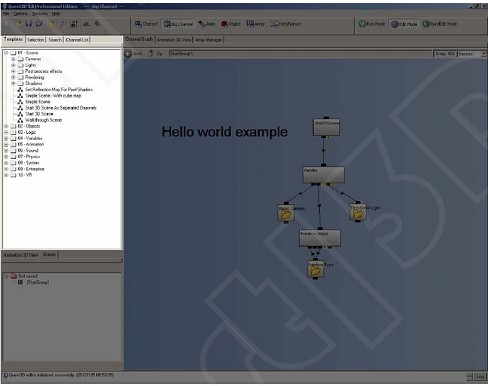The image size is (488, 386).
Task: Toggle Run/Edit Mode
Action: click(x=440, y=24)
